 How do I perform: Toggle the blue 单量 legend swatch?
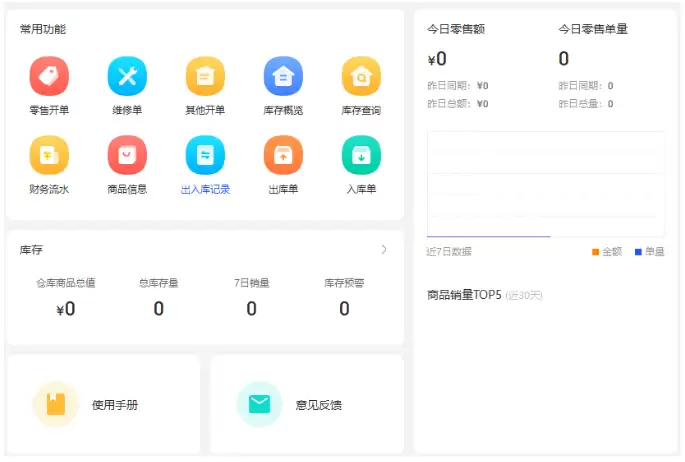pos(638,252)
